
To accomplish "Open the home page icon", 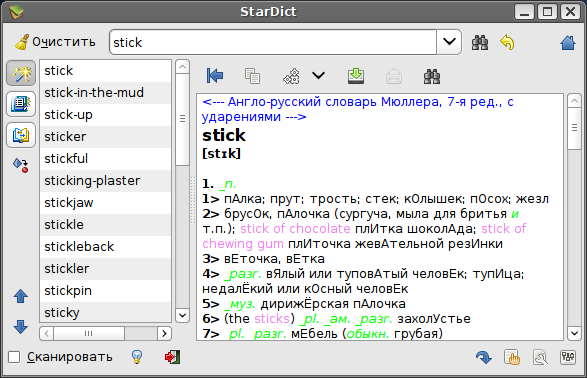I will [568, 42].
